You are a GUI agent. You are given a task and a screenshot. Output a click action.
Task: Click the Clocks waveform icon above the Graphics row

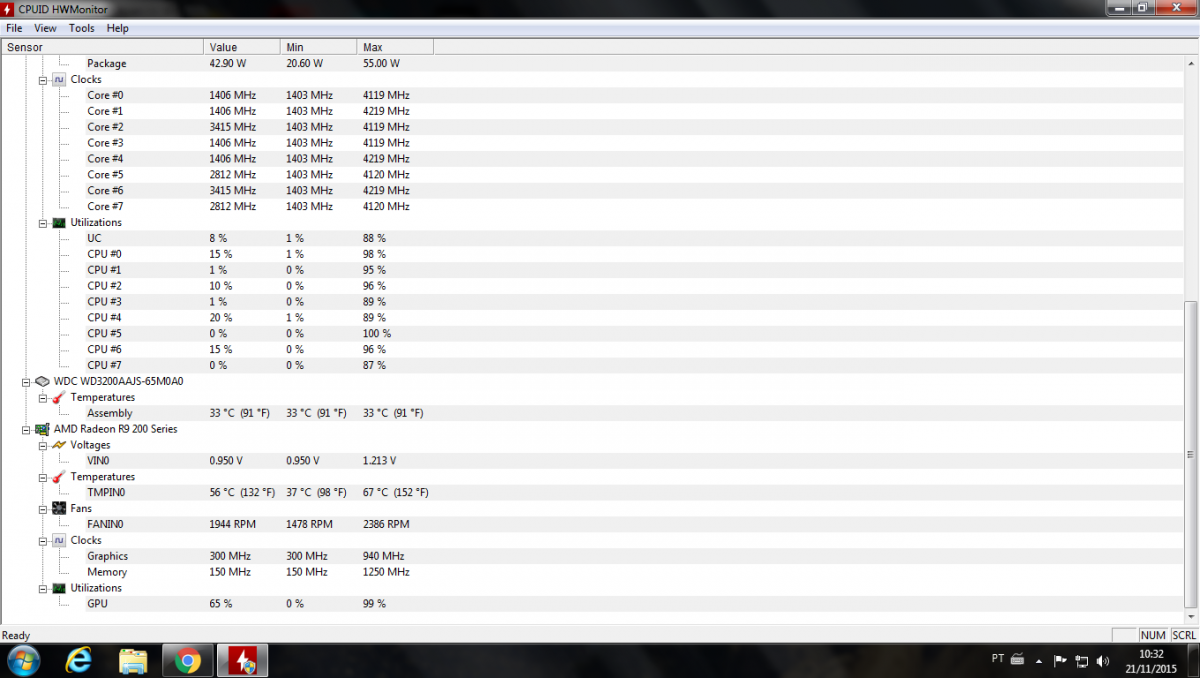[x=59, y=540]
